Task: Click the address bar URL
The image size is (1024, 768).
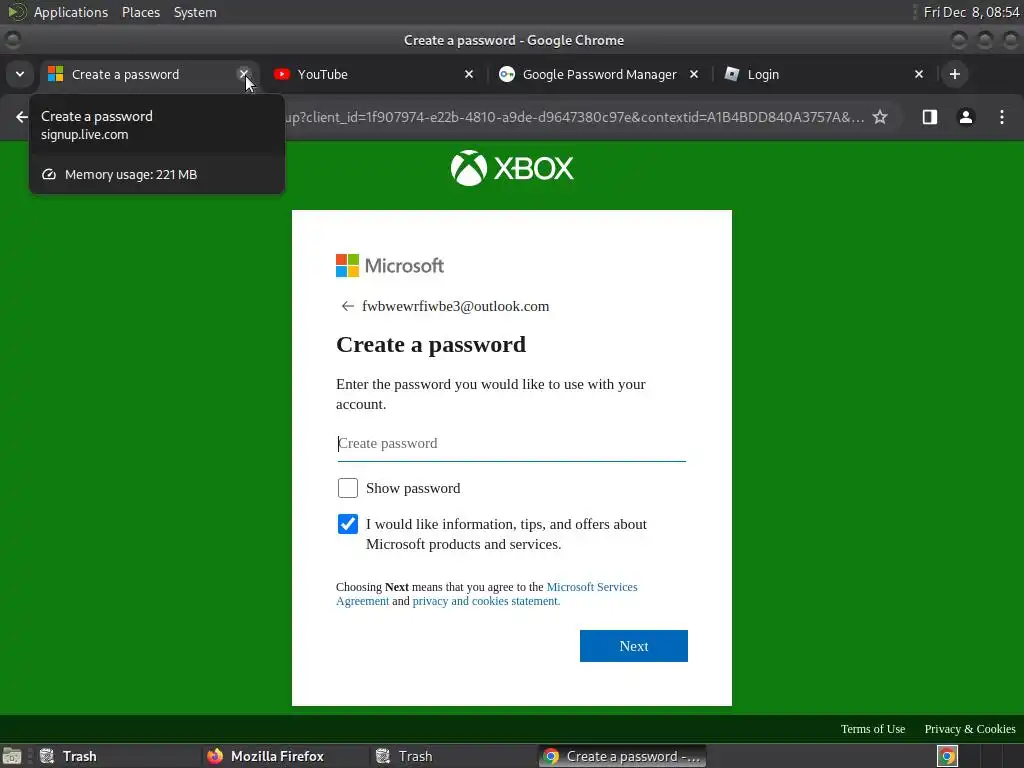Action: tap(575, 117)
